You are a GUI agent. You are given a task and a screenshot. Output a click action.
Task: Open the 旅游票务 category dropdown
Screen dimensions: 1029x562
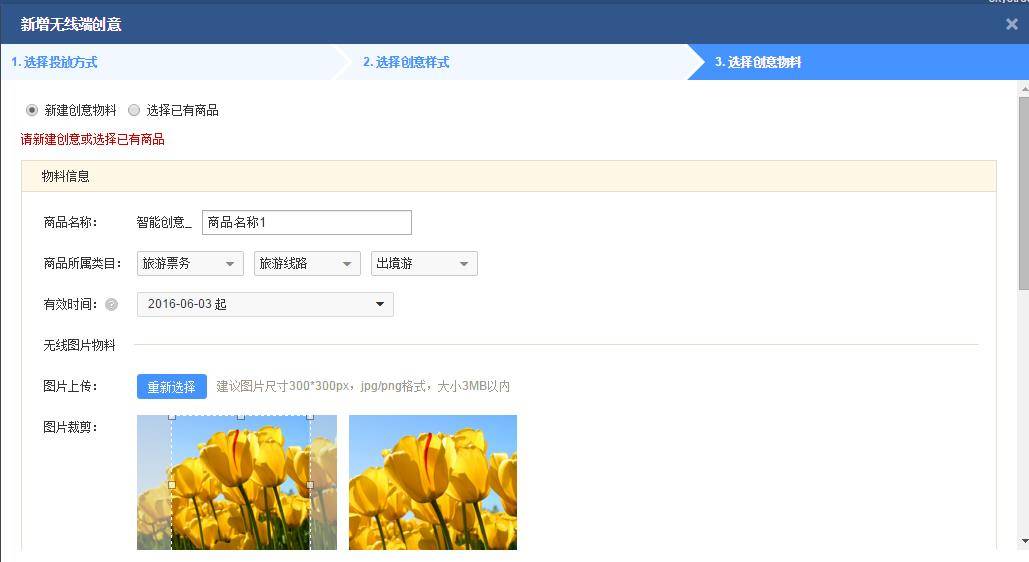coord(190,264)
